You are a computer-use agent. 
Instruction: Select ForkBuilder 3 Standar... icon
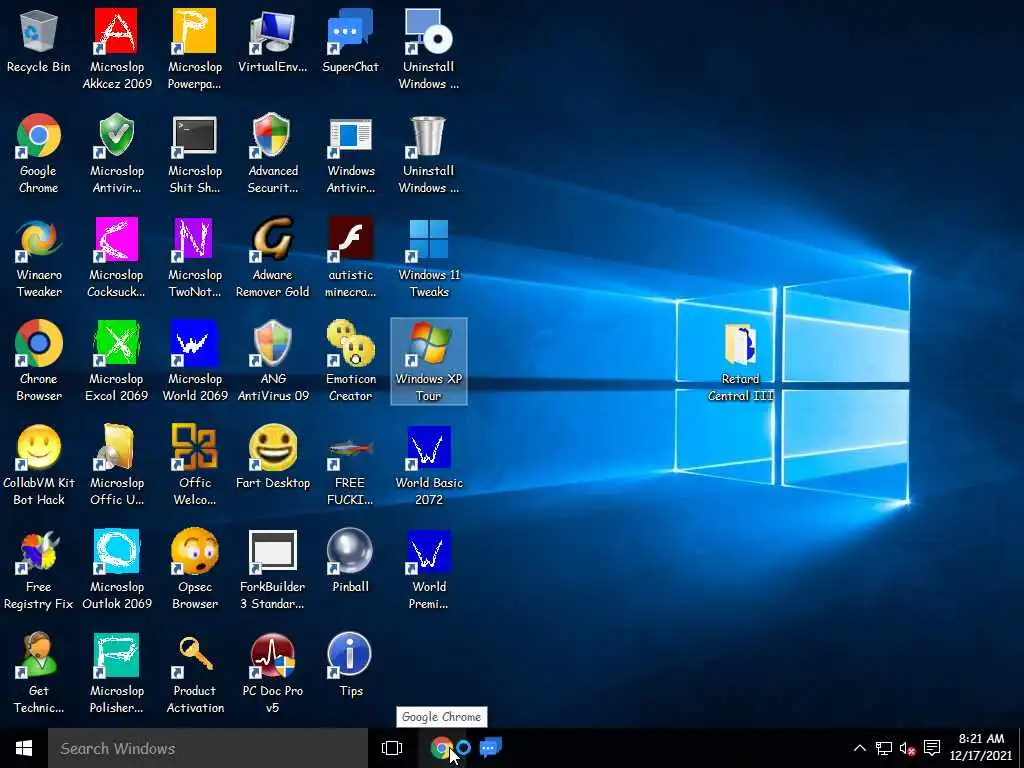[x=272, y=569]
